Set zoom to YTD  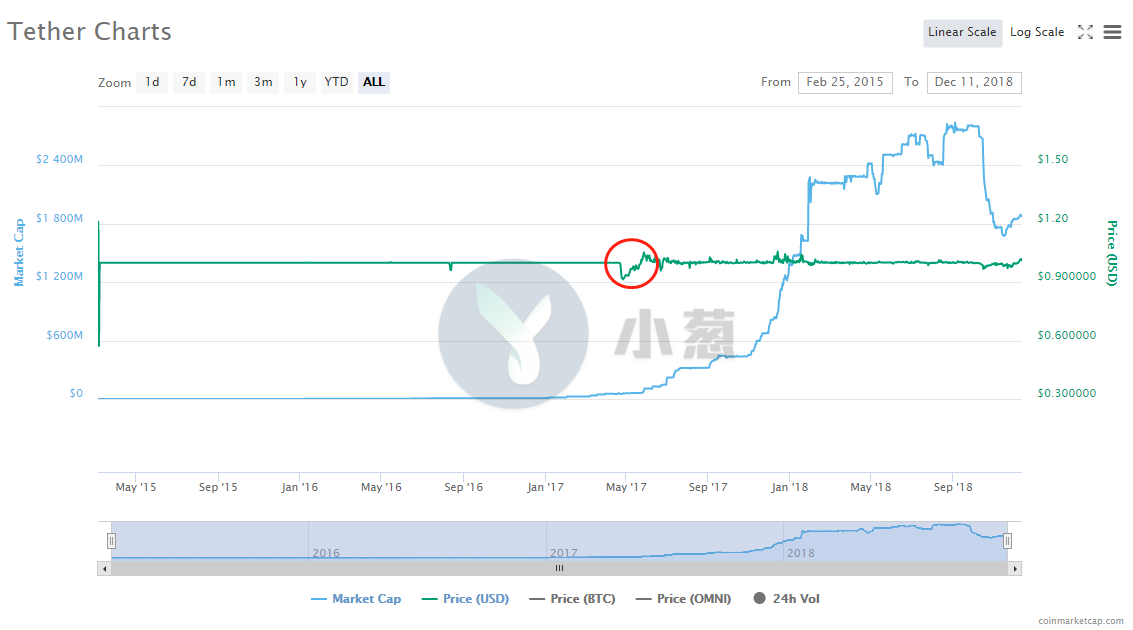336,82
